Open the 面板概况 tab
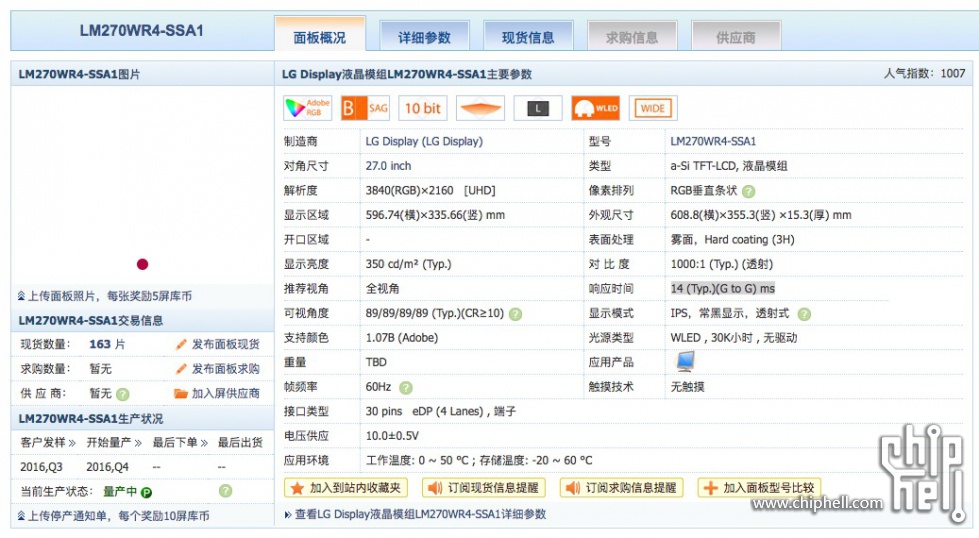Viewport: 979px width, 538px height. tap(320, 36)
